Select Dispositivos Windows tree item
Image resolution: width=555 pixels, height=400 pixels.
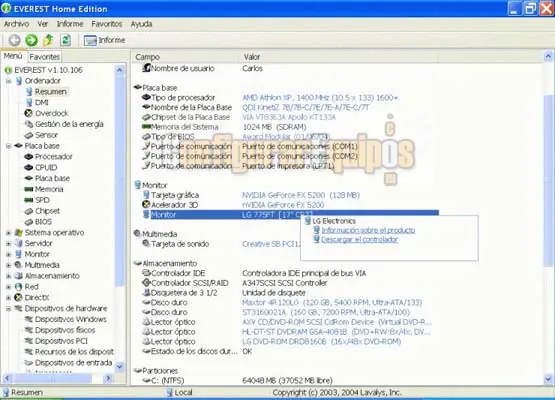click(70, 319)
